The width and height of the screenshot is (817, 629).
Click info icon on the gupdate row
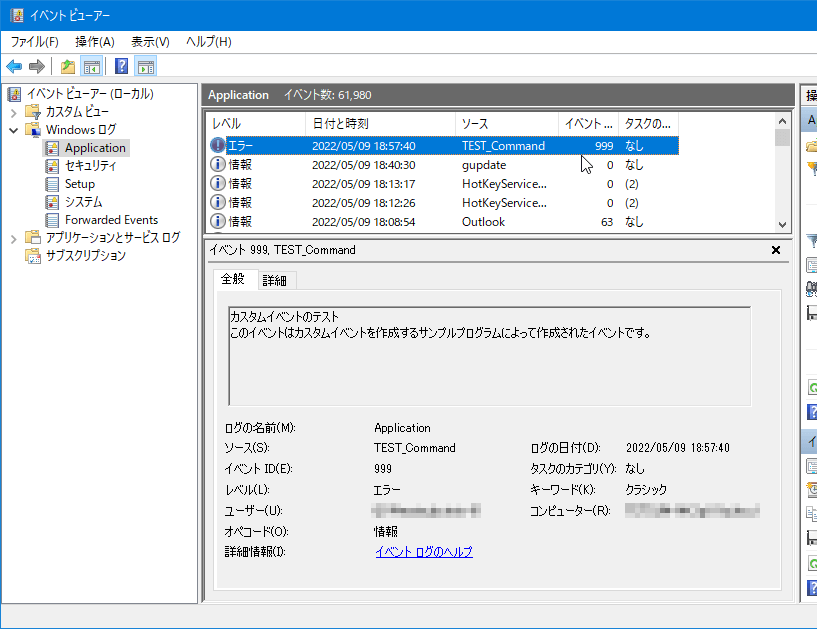218,165
